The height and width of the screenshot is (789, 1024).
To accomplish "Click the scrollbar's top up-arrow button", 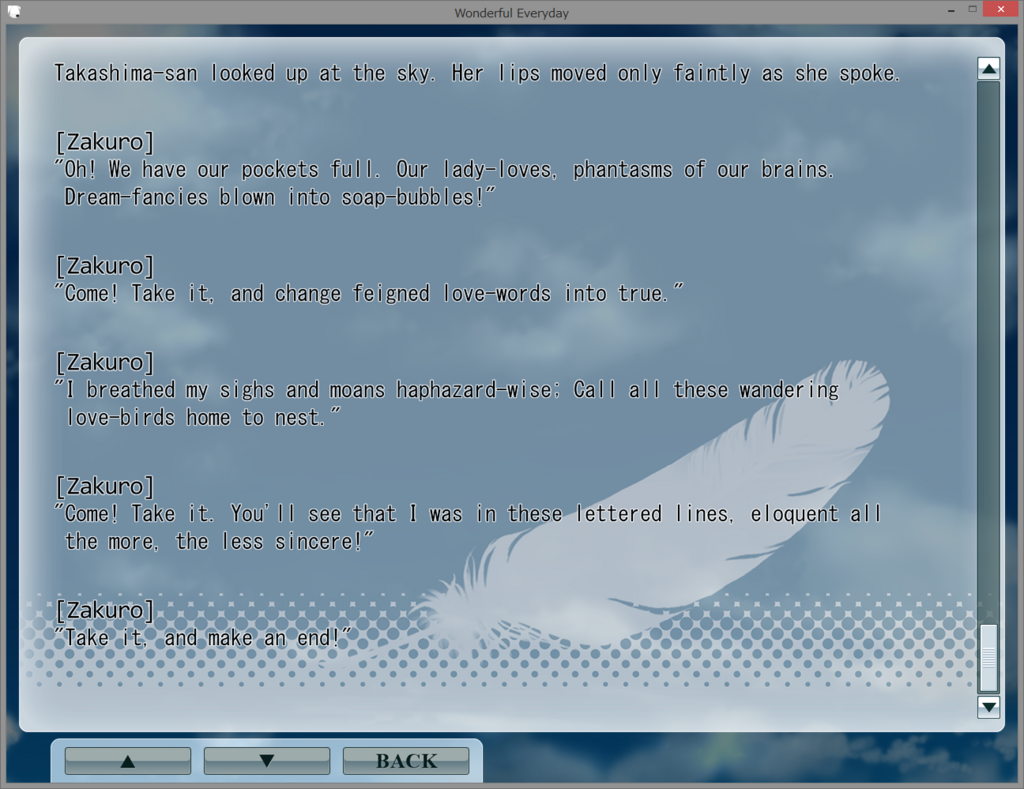I will (x=988, y=69).
